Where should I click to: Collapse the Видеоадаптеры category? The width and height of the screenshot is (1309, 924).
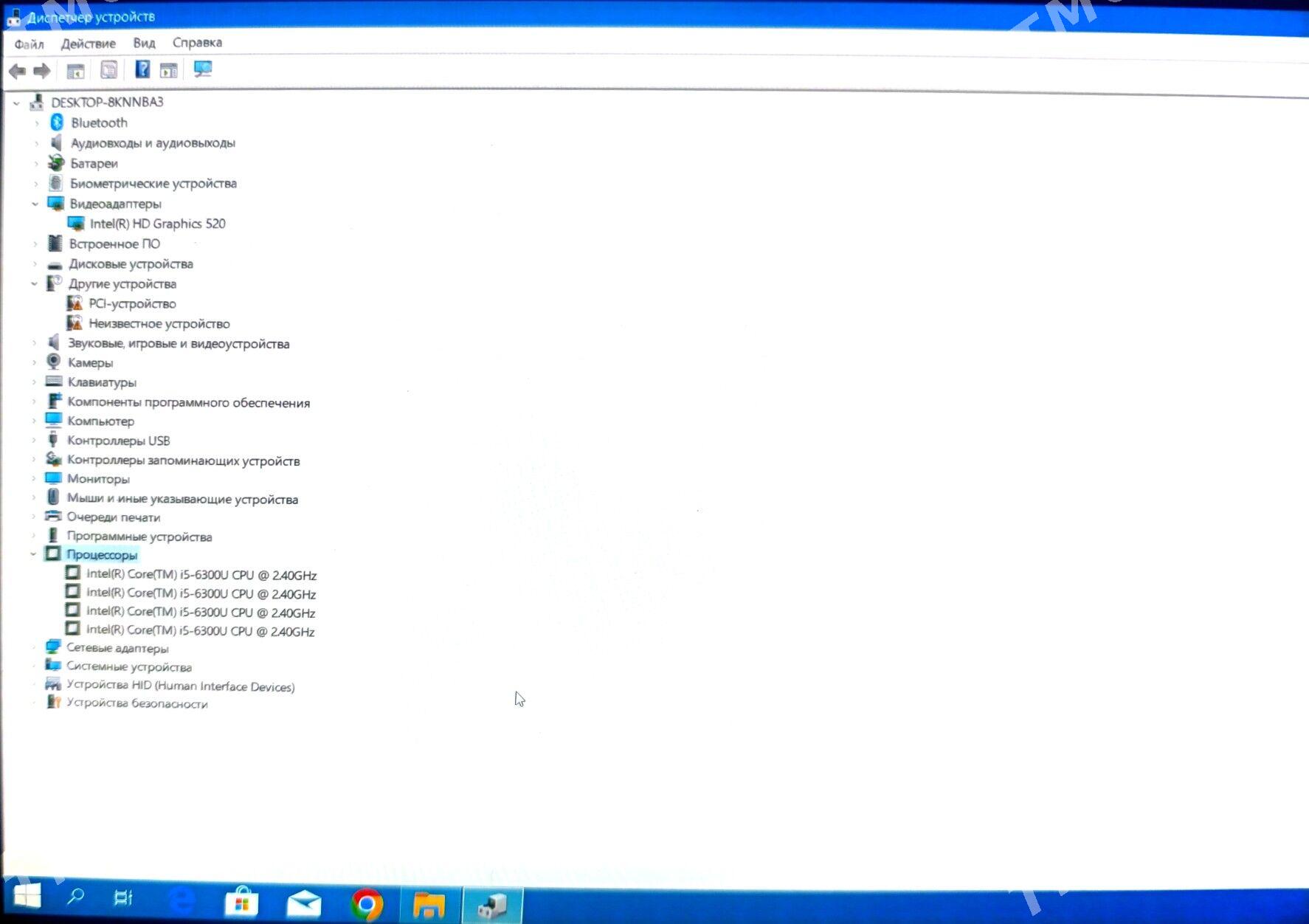[35, 204]
